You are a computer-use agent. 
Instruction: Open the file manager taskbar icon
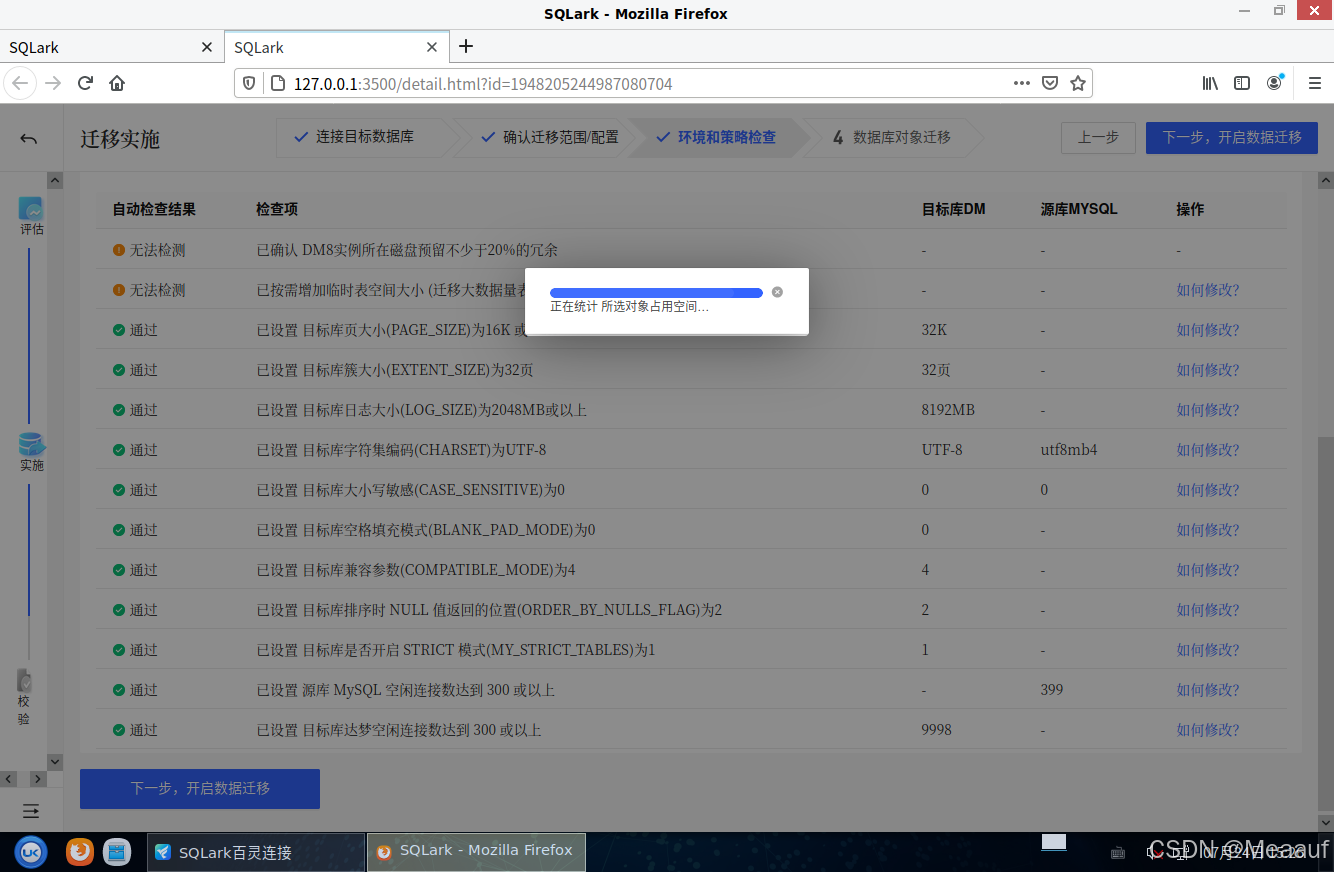(117, 851)
